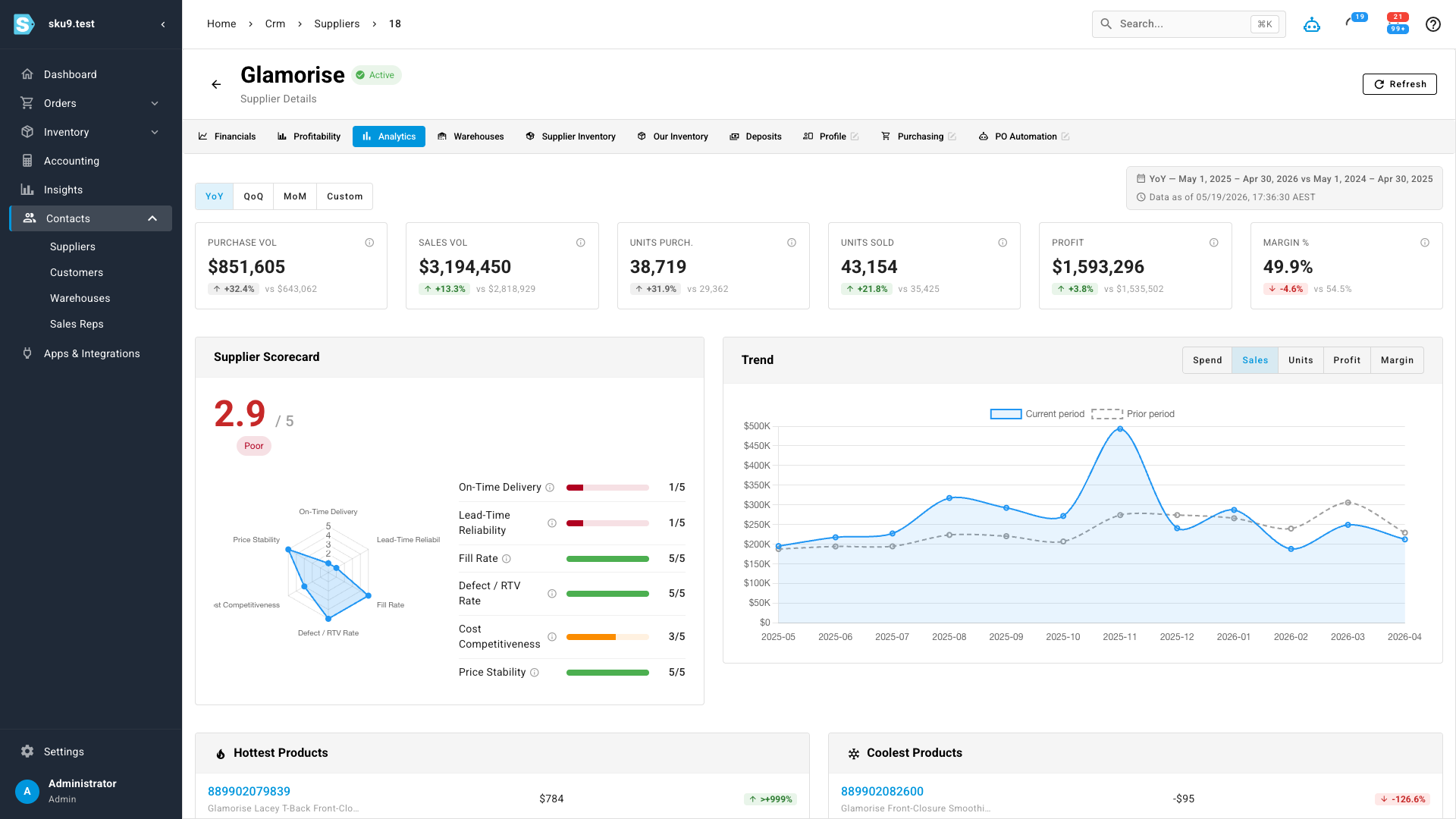Image resolution: width=1456 pixels, height=819 pixels.
Task: Select the MoM comparison period
Action: click(295, 196)
